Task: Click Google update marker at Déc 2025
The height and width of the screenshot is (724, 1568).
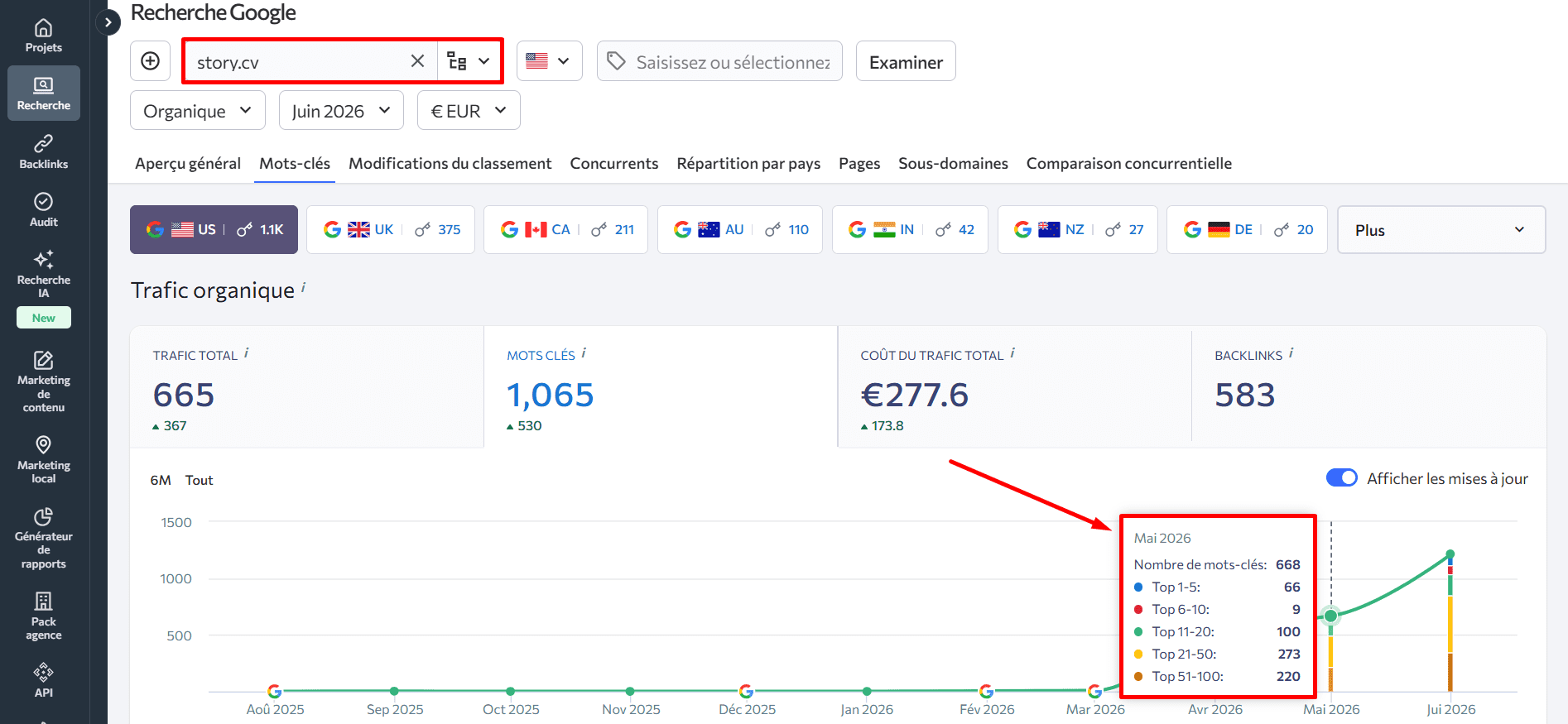Action: coord(746,691)
